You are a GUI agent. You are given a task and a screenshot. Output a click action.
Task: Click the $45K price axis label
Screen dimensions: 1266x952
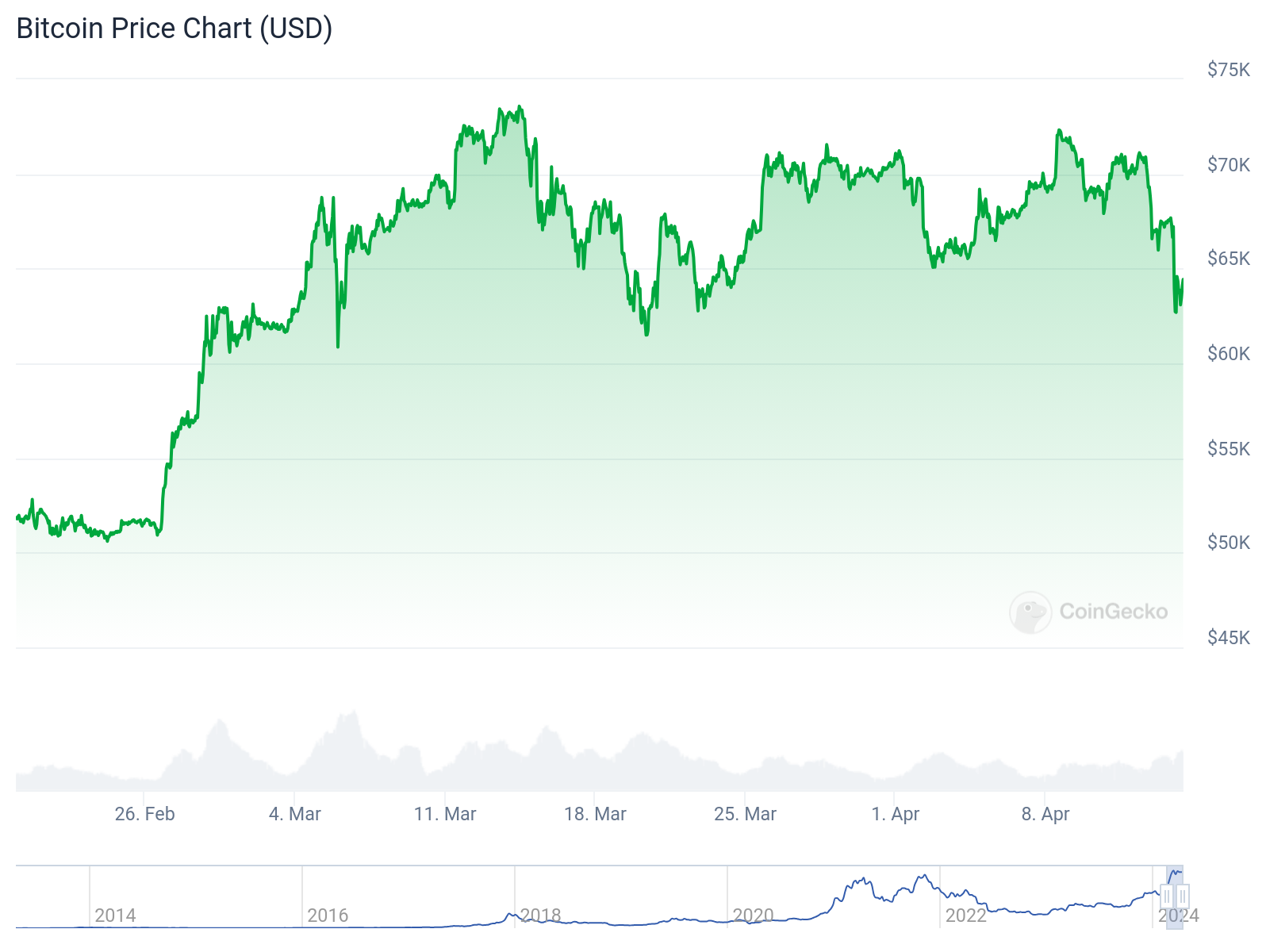coord(1228,638)
